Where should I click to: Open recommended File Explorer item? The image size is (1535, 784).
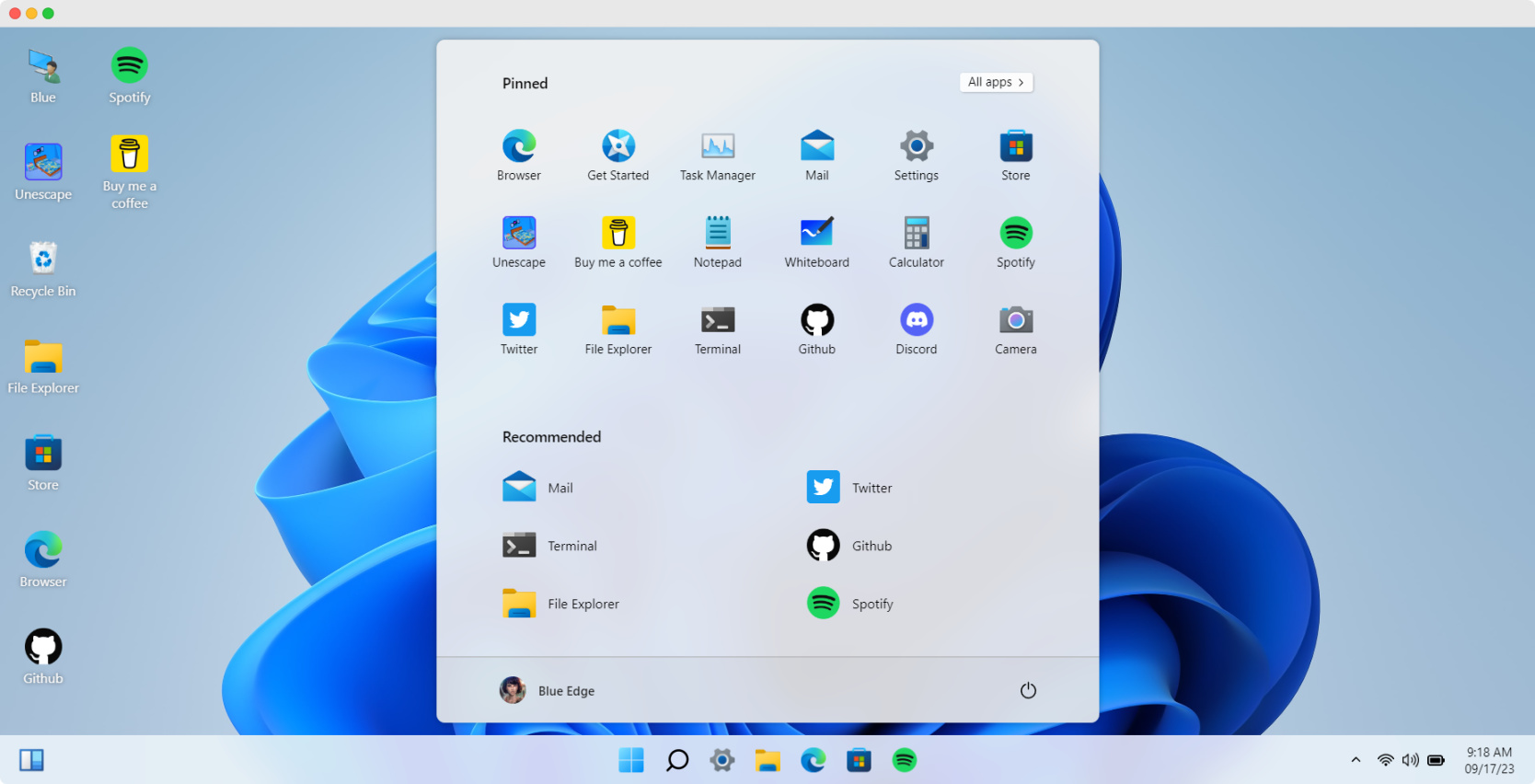pos(561,604)
